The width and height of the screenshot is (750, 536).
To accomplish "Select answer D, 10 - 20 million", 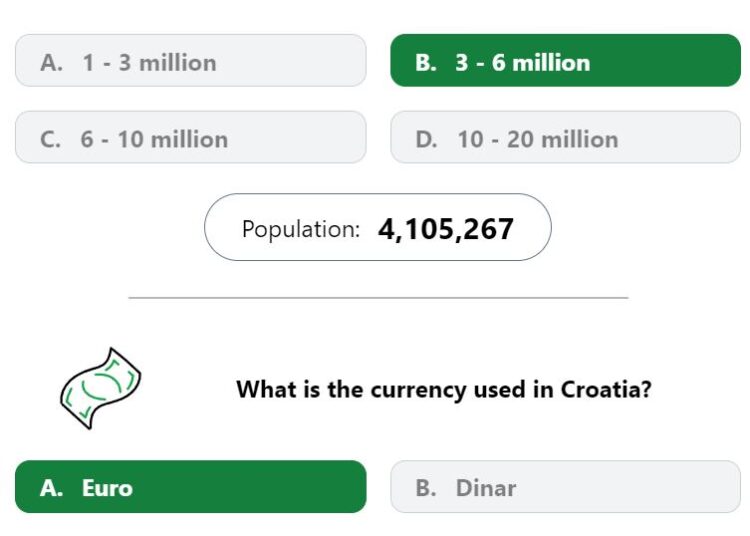I will [565, 137].
